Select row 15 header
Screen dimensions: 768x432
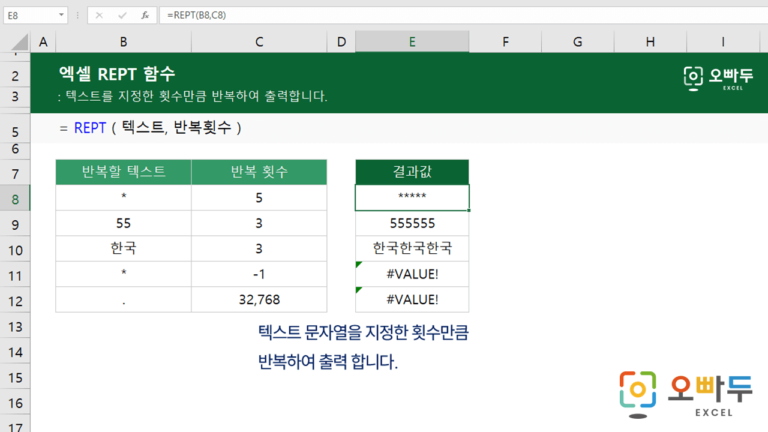tap(15, 378)
